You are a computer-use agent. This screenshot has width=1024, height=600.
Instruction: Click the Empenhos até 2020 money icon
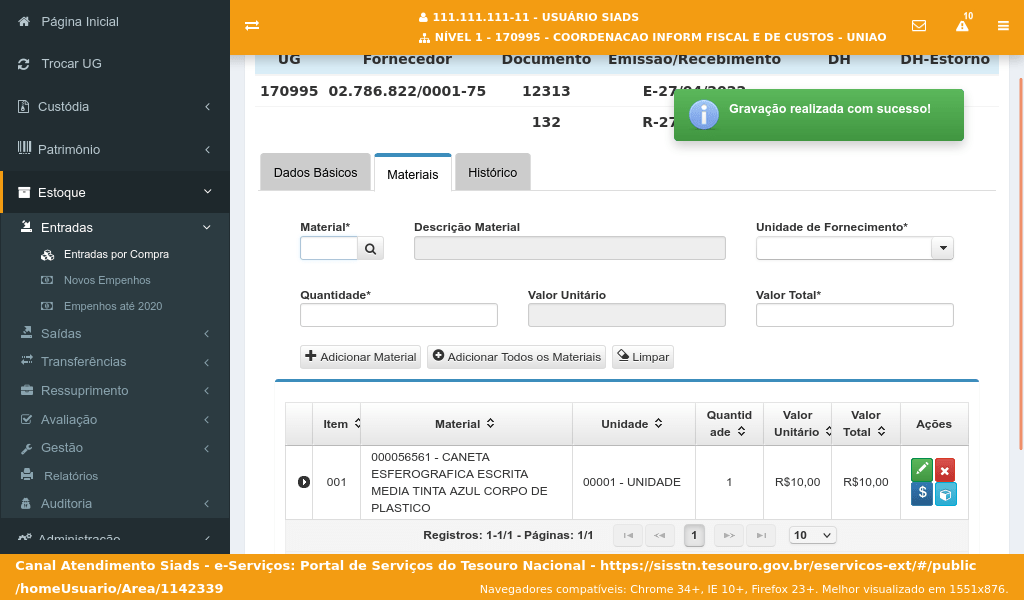(x=47, y=306)
